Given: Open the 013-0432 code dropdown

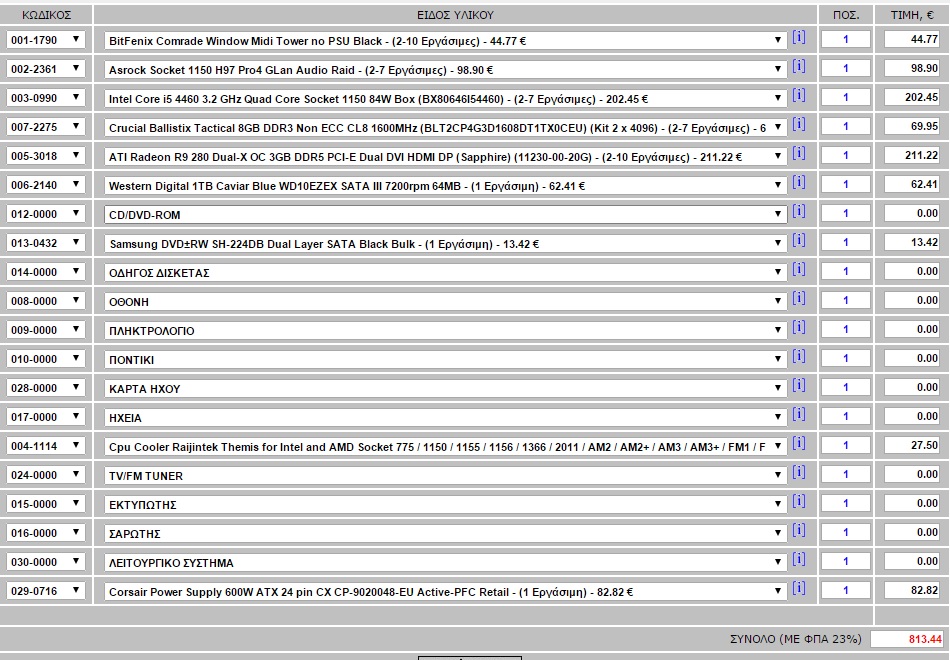Looking at the screenshot, I should tap(46, 243).
